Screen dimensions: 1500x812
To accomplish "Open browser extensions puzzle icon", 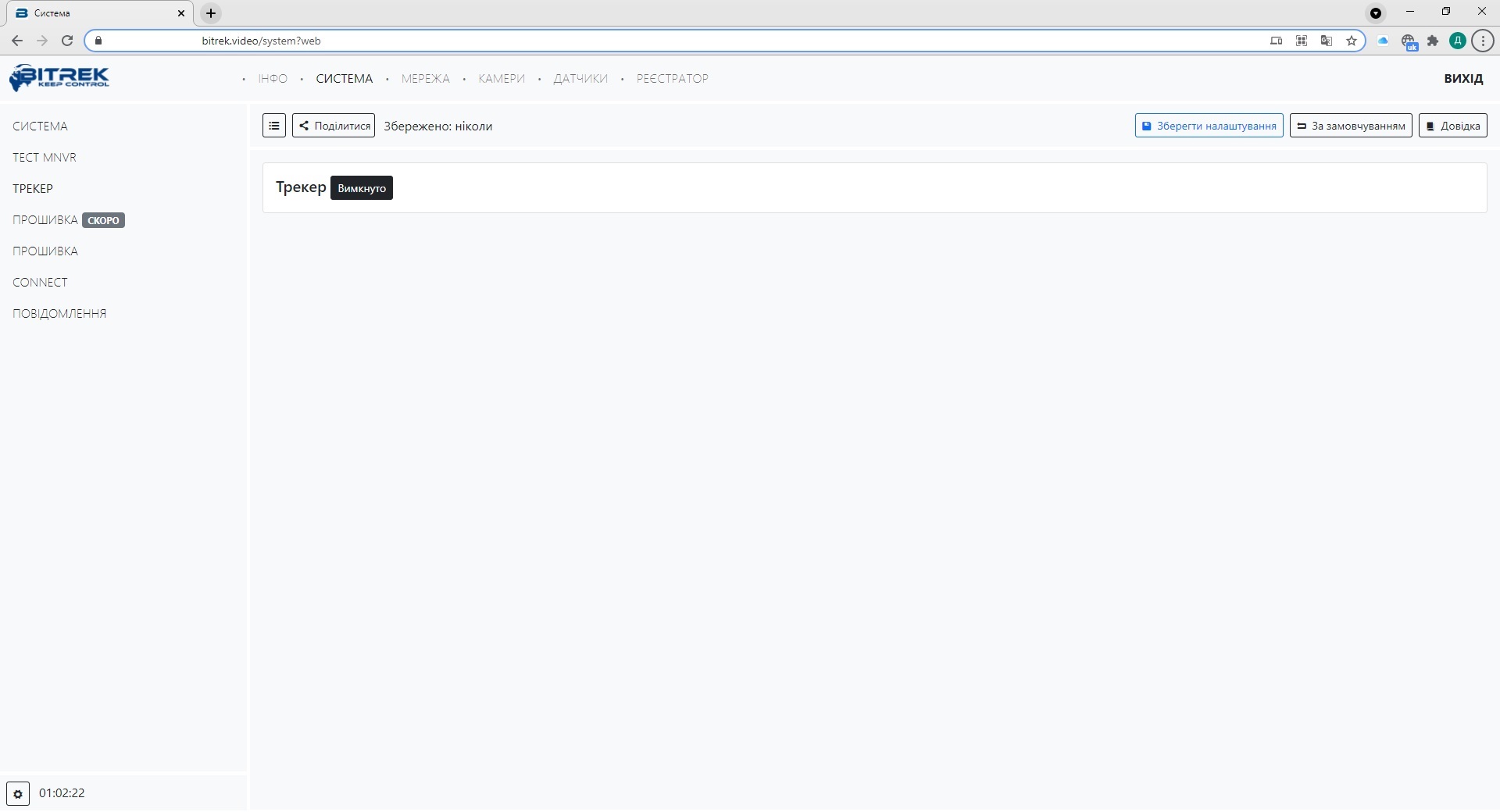I will (x=1433, y=41).
